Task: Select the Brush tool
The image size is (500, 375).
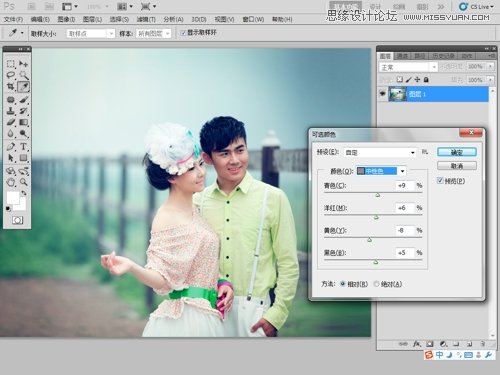Action: pyautogui.click(x=23, y=99)
